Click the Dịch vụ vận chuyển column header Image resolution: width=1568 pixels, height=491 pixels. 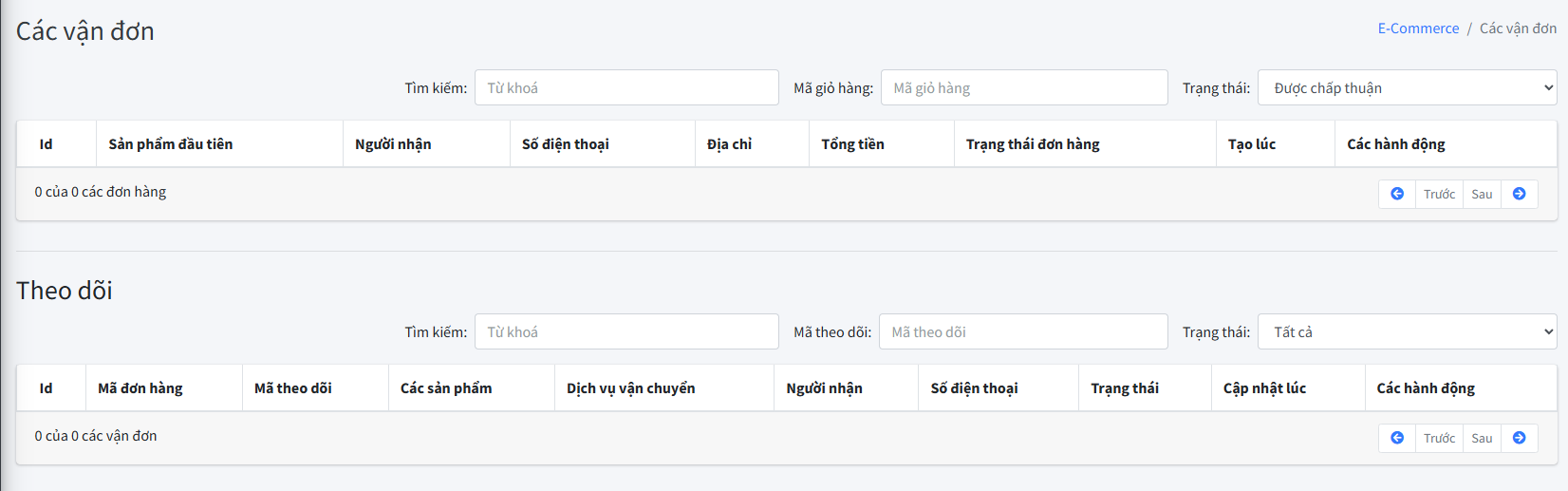point(630,388)
